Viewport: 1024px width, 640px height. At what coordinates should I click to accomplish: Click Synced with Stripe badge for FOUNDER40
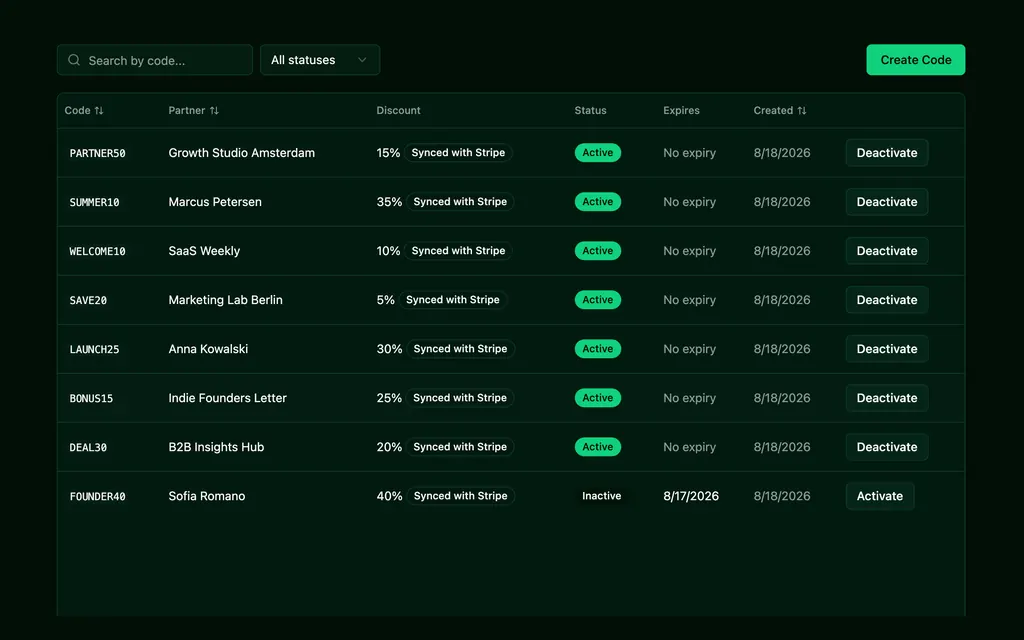460,496
